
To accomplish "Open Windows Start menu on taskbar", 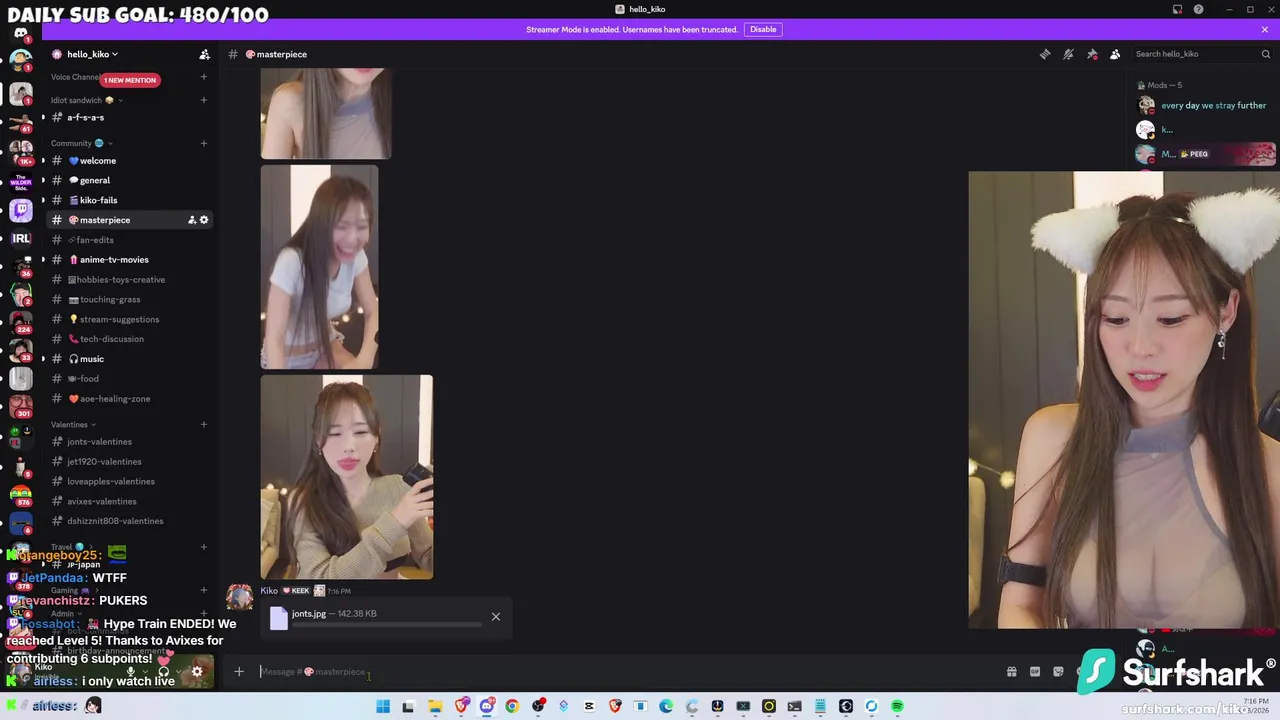I will point(382,707).
